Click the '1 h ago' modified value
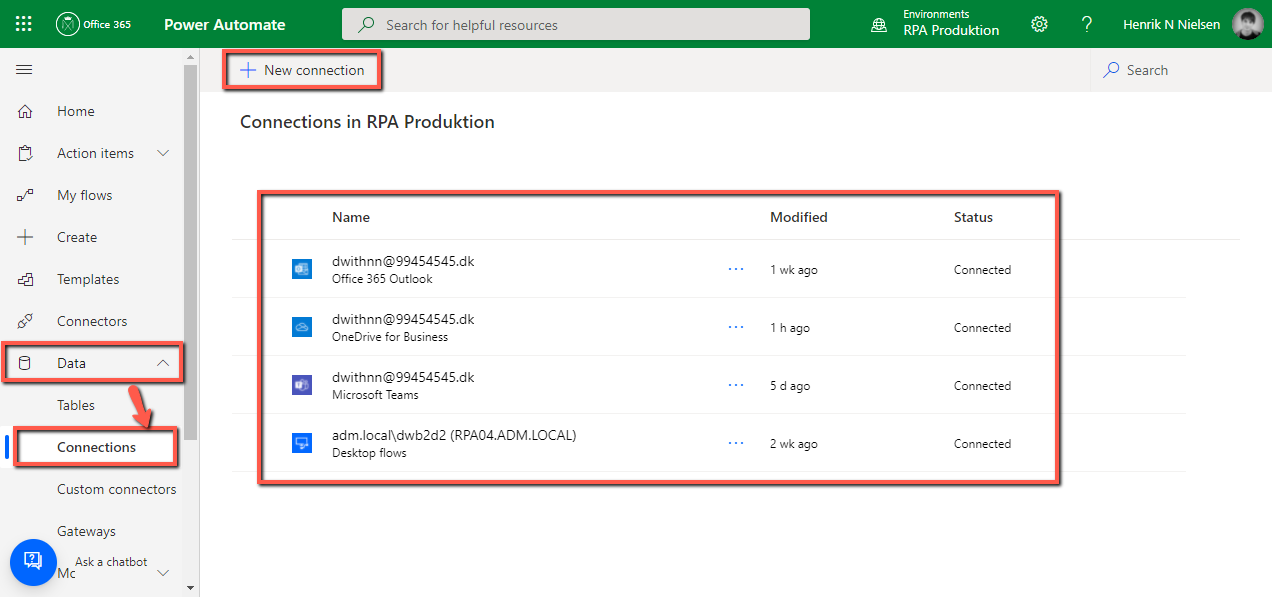1272x597 pixels. (790, 328)
